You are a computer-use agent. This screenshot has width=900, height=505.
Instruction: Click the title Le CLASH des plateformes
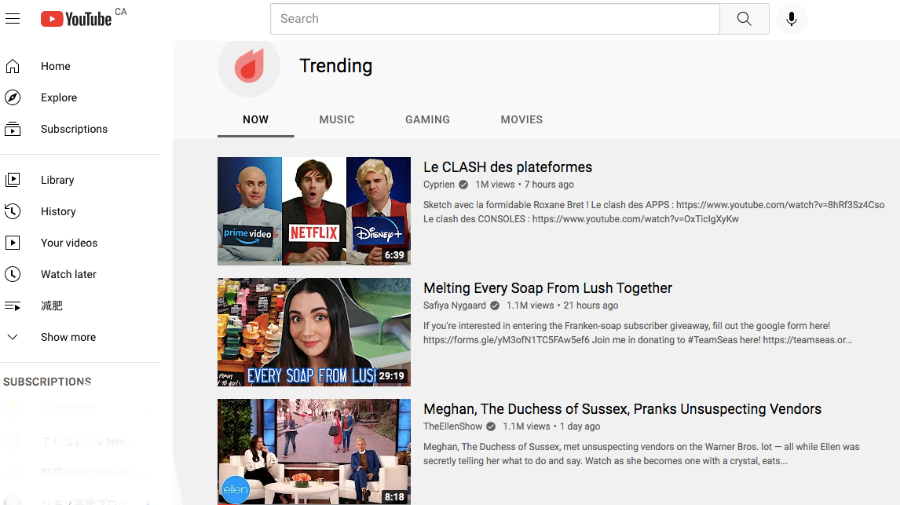507,167
